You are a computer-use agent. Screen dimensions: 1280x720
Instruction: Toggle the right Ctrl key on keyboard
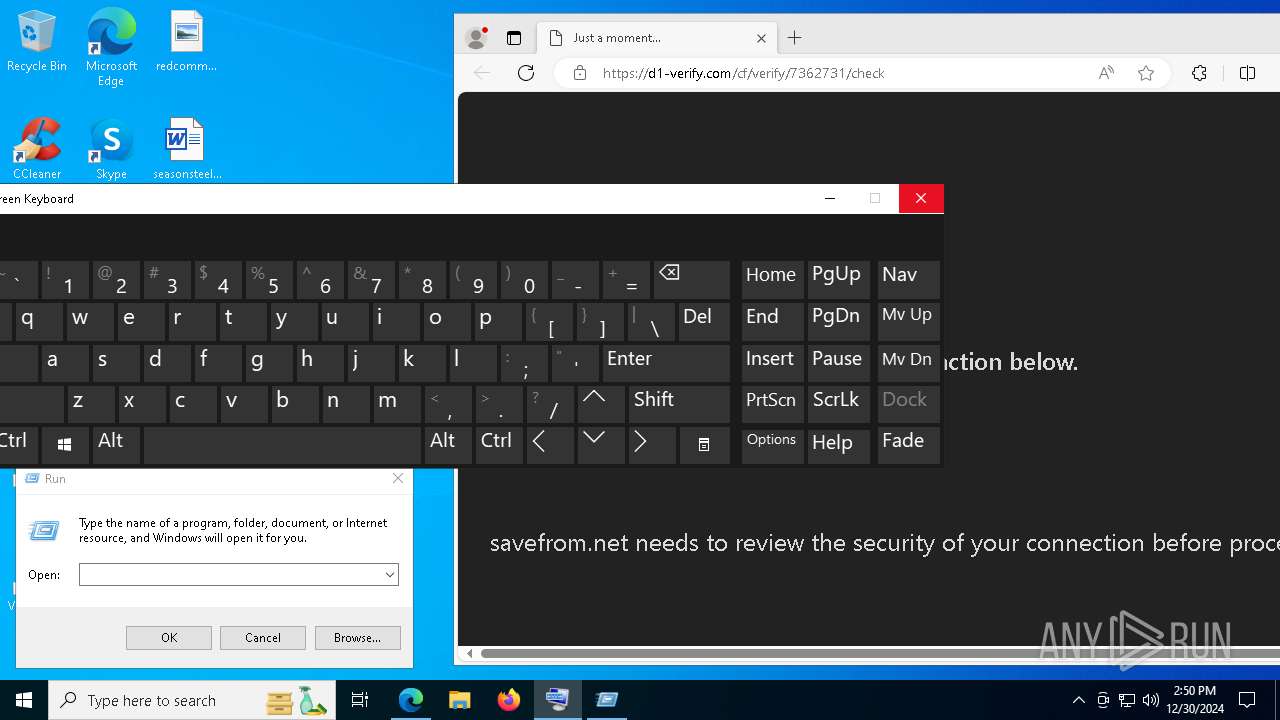[498, 444]
